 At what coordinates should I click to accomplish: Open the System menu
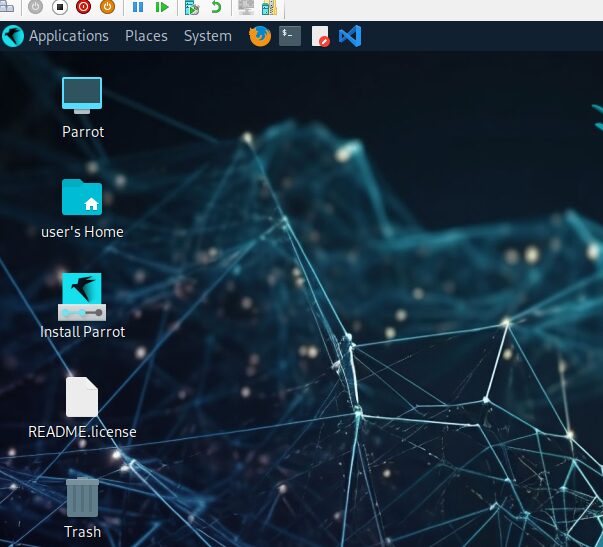[207, 36]
